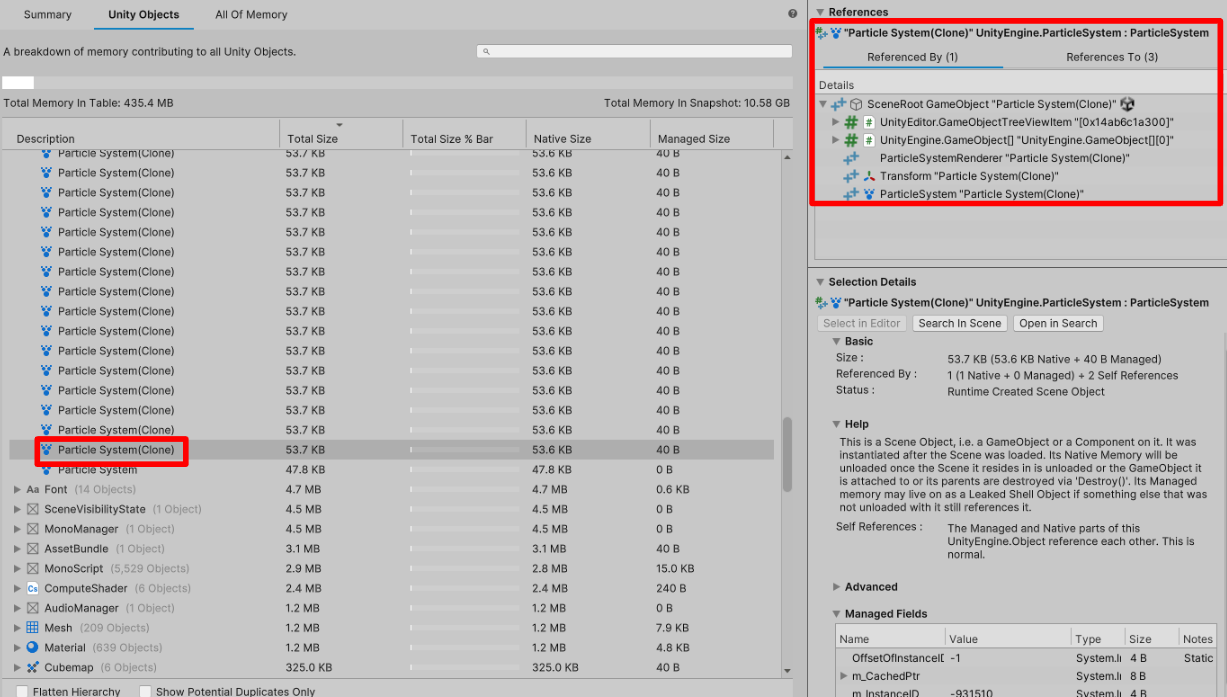Screen dimensions: 1227x697
Task: Click the ComputeShader Cs icon
Action: coord(32,588)
